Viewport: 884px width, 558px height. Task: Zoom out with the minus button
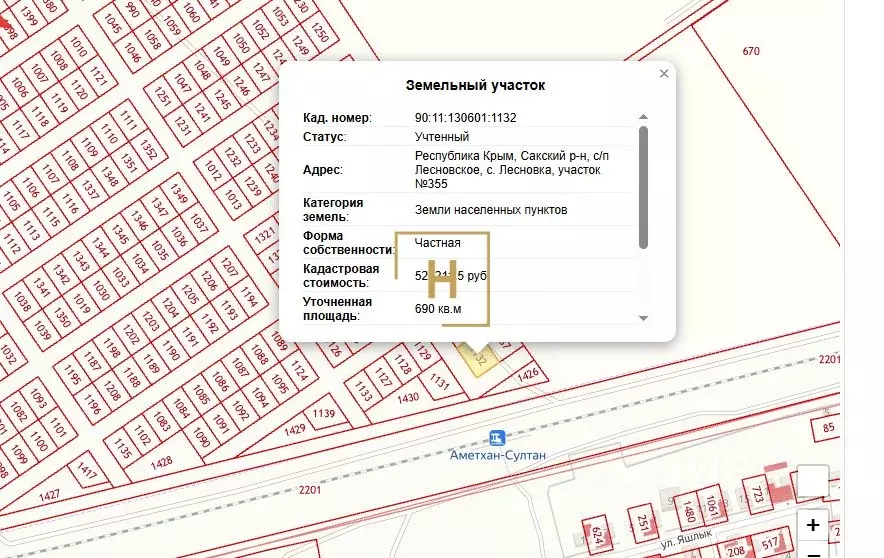813,551
